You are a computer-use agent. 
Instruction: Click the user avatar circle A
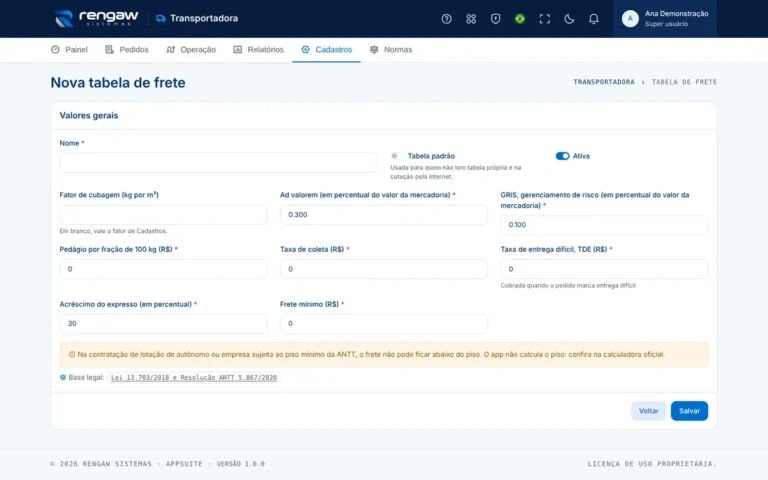(630, 19)
